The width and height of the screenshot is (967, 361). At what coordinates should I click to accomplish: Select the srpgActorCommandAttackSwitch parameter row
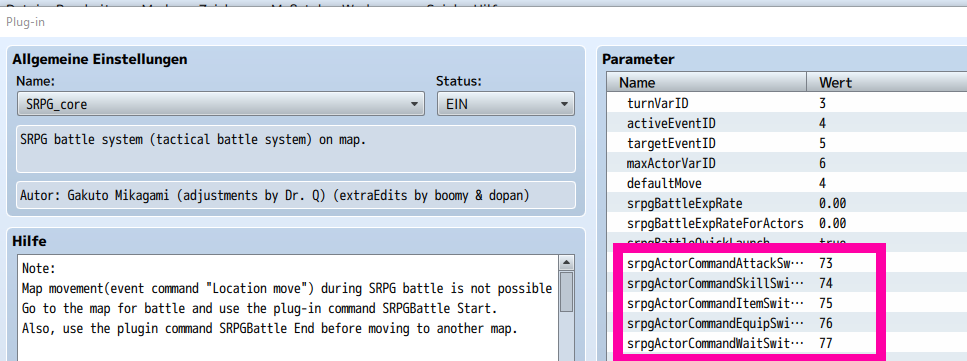[787, 263]
